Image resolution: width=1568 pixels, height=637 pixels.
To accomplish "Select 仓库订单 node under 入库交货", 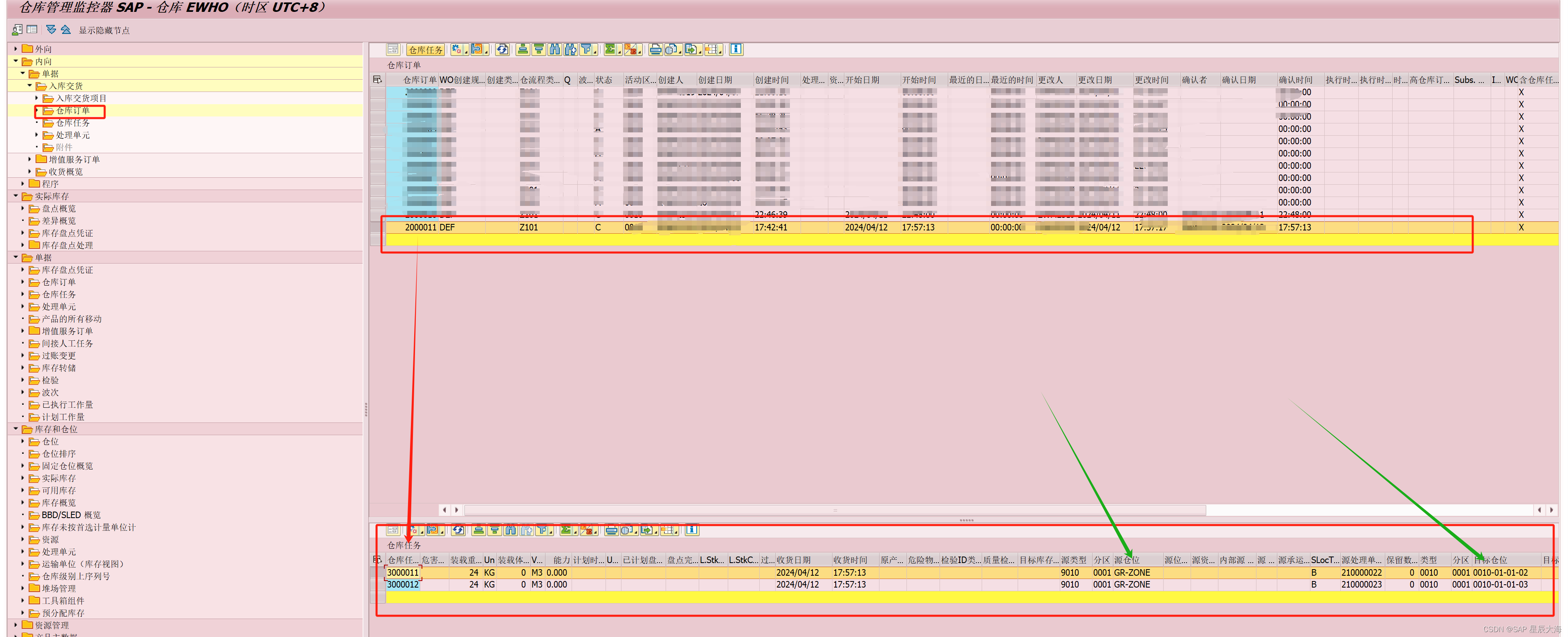I will click(x=72, y=111).
